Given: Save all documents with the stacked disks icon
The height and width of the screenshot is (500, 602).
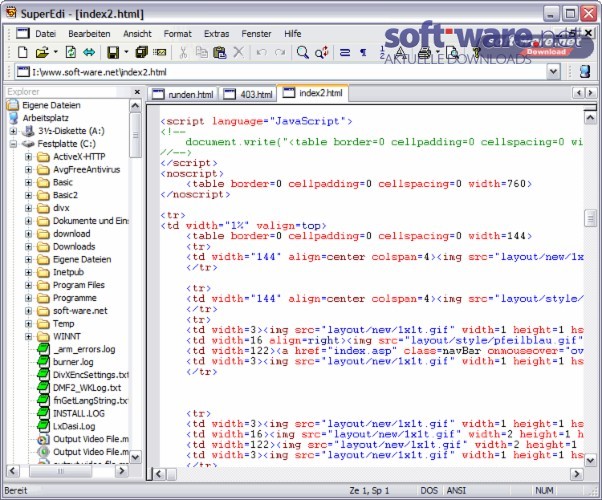Looking at the screenshot, I should (142, 52).
